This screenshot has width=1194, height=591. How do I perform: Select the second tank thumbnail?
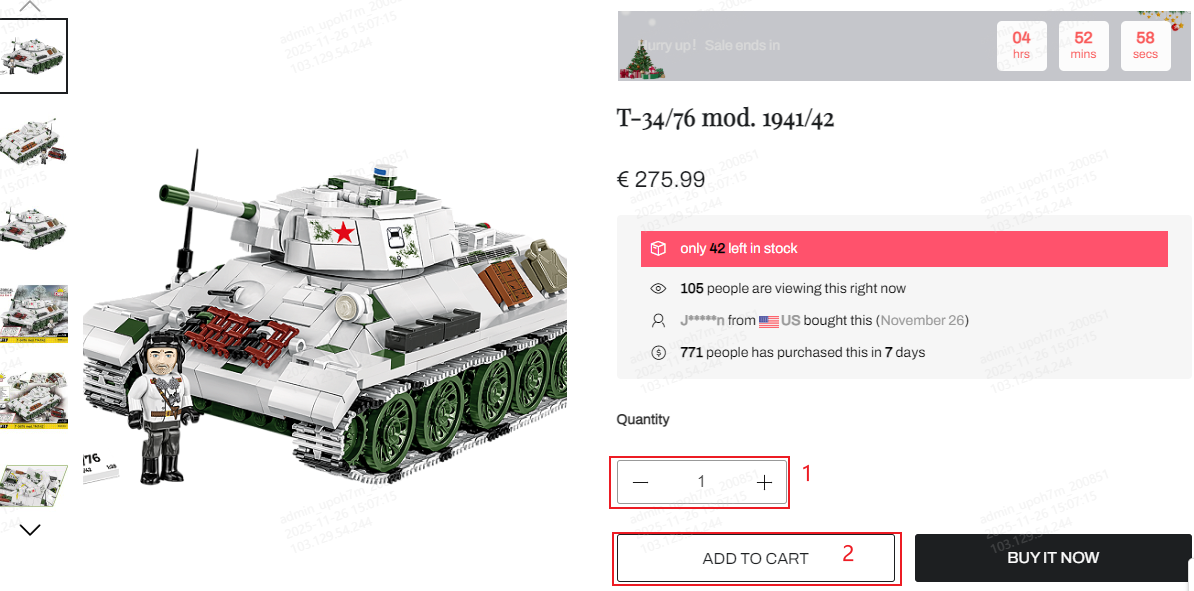click(x=34, y=141)
